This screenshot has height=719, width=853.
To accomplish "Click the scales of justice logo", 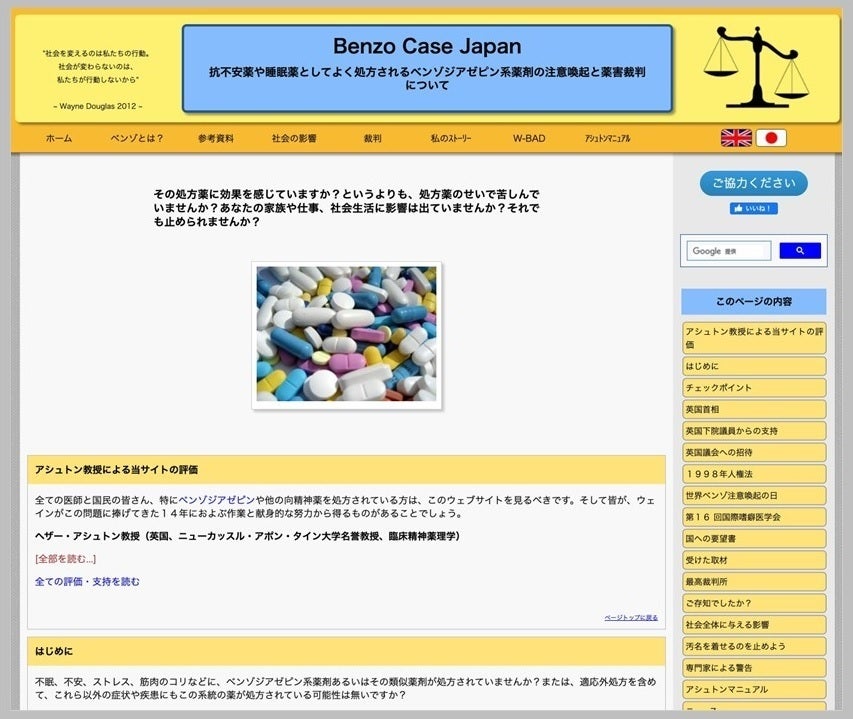I will tap(756, 67).
